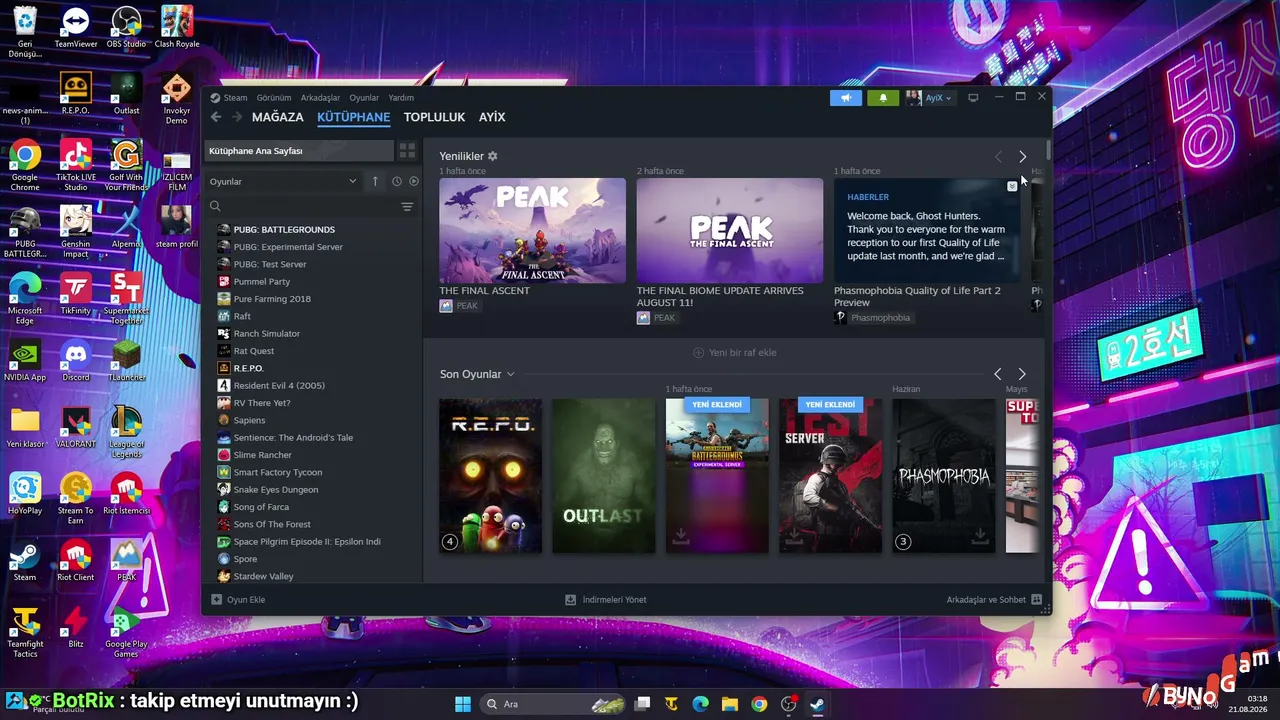Select the VALORANT desktop icon

pyautogui.click(x=76, y=428)
